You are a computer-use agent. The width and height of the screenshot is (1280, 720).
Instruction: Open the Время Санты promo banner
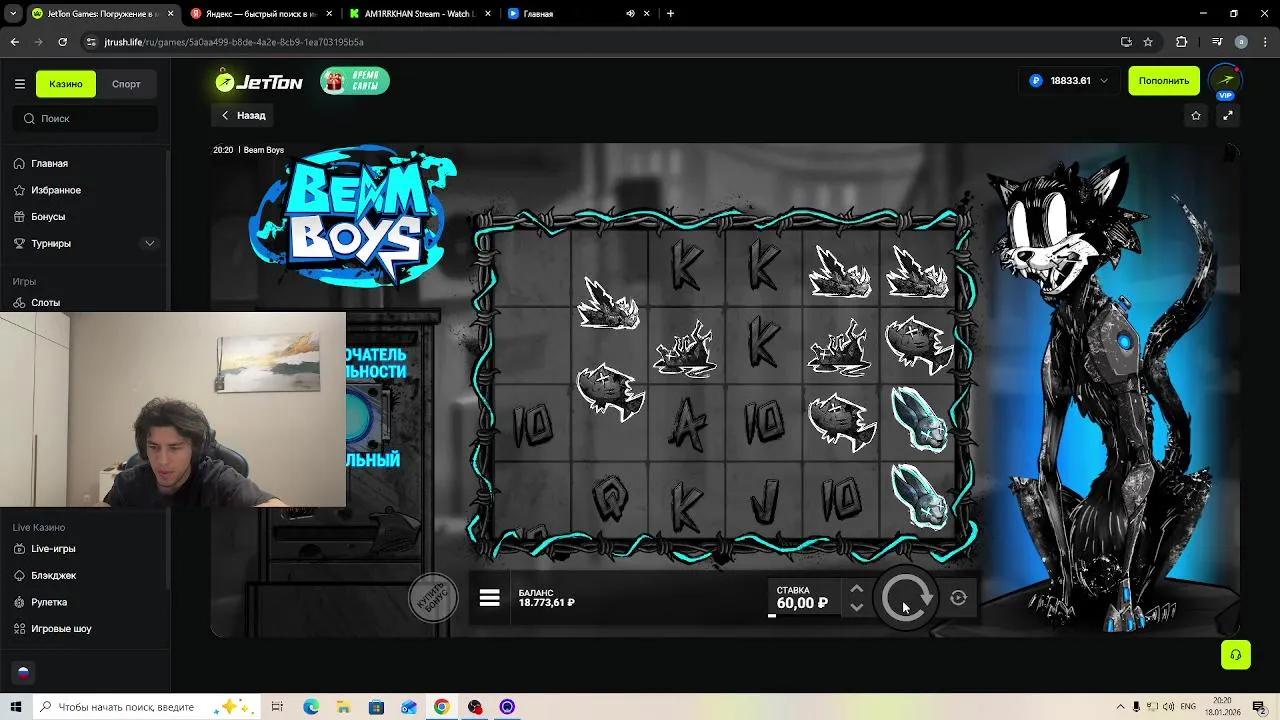click(355, 81)
